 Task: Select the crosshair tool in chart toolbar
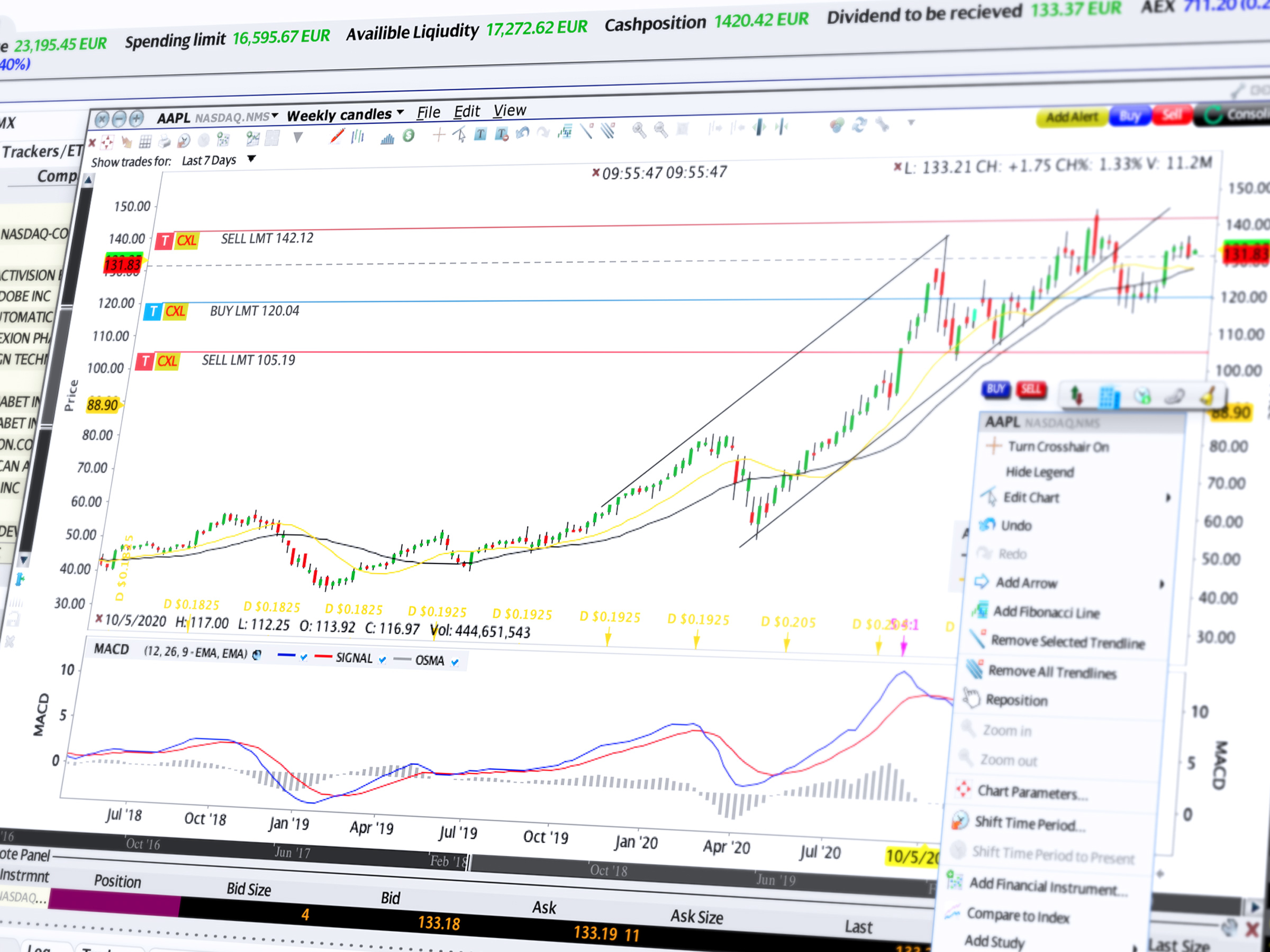[439, 135]
